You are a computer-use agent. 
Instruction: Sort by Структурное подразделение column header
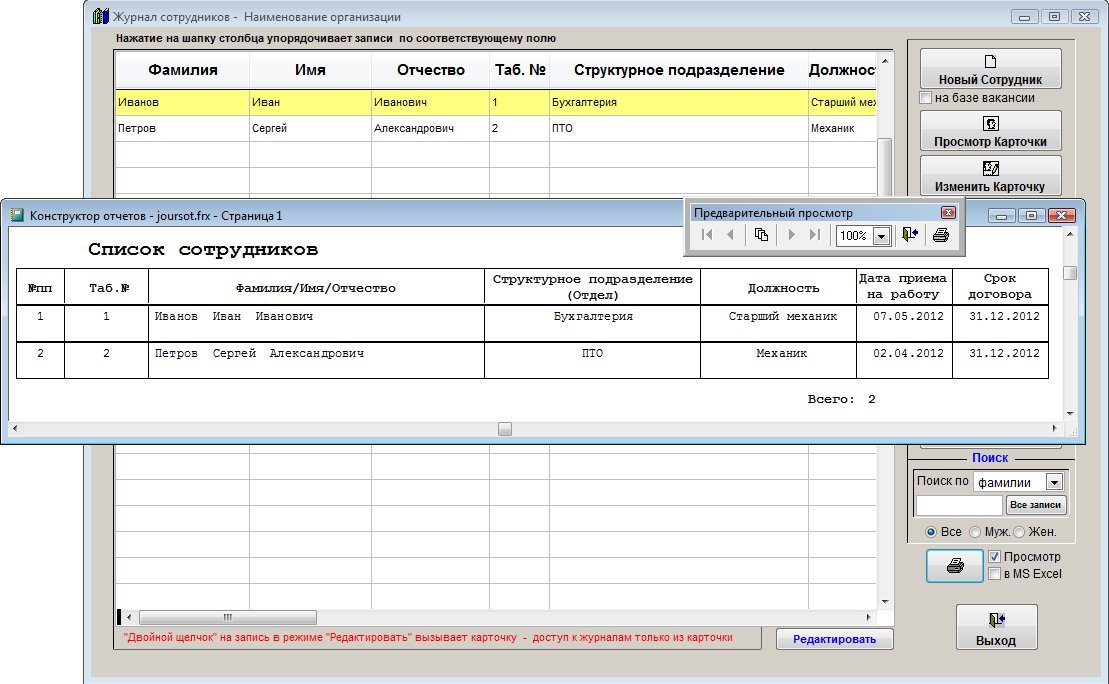(679, 71)
